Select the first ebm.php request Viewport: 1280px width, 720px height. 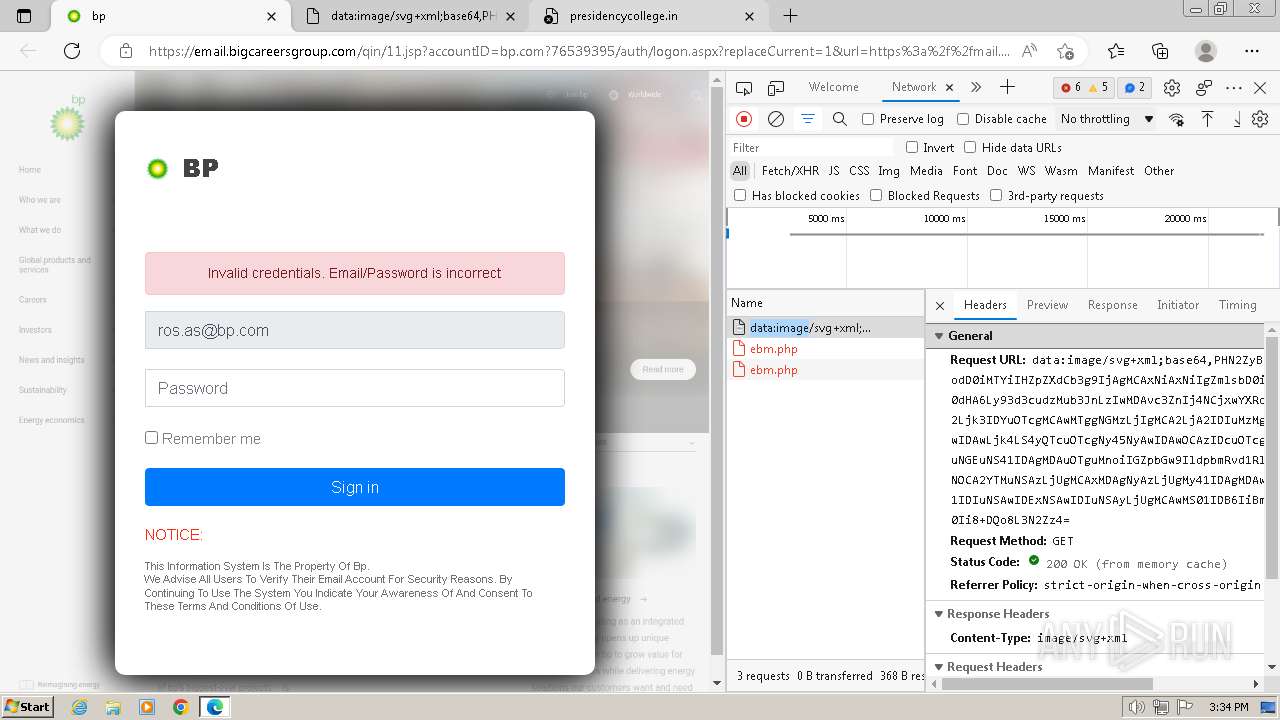(826, 349)
